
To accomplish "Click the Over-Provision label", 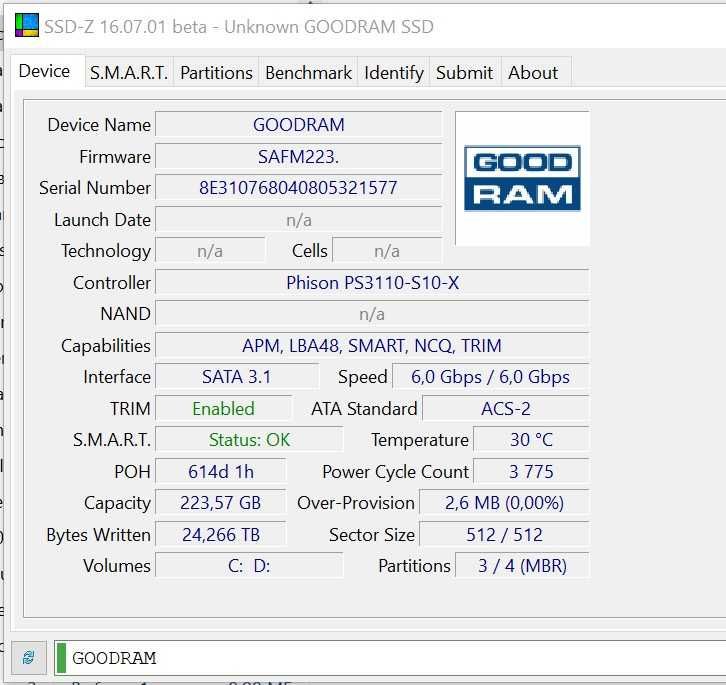I will [356, 503].
